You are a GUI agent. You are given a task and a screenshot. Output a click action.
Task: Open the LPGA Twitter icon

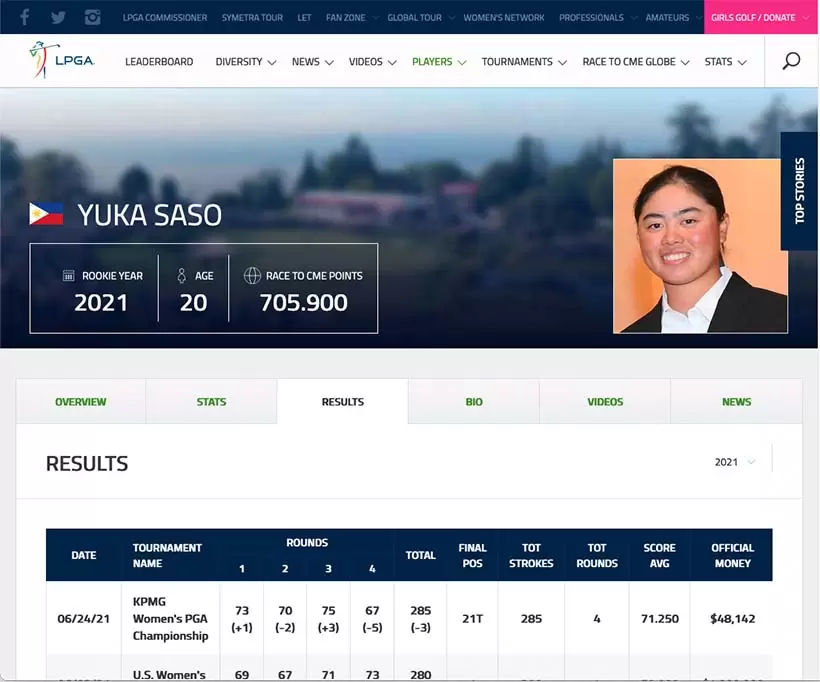click(x=58, y=17)
